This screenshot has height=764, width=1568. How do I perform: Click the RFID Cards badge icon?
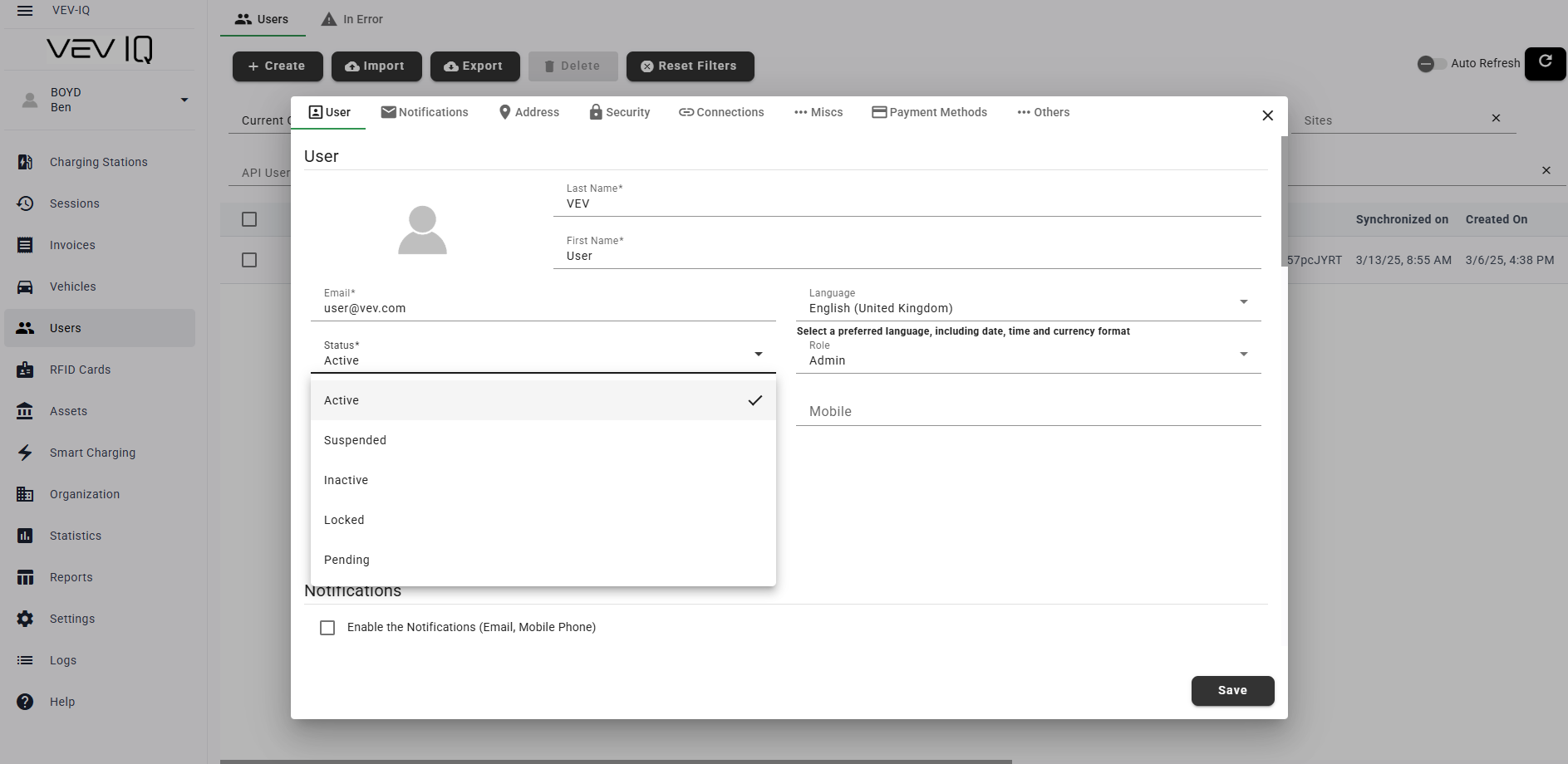coord(25,370)
